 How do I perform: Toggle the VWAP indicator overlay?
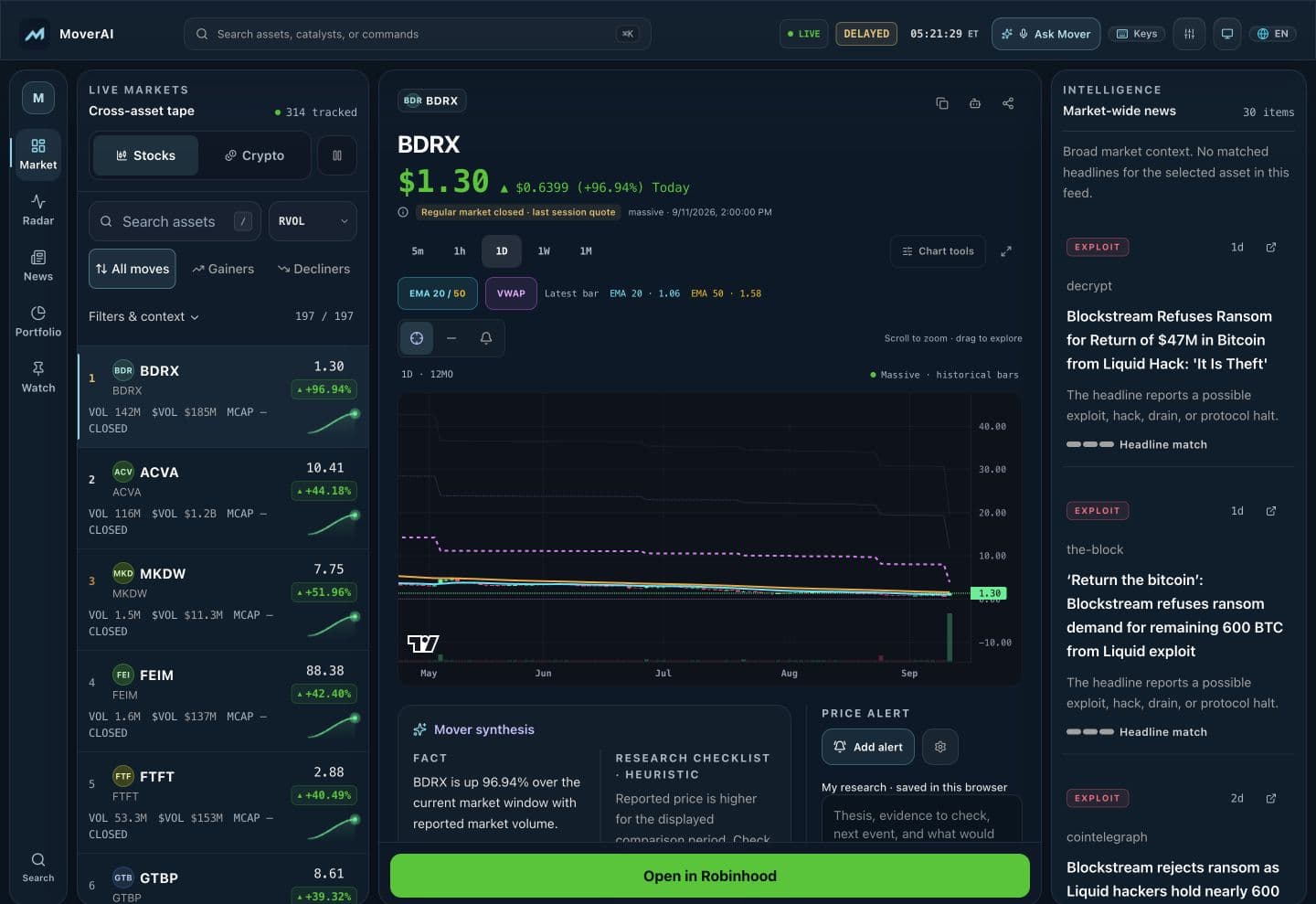pyautogui.click(x=511, y=293)
